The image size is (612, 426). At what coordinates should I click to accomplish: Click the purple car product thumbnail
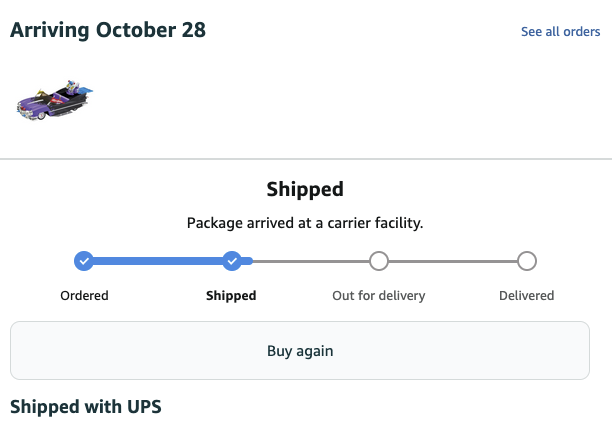tap(55, 99)
